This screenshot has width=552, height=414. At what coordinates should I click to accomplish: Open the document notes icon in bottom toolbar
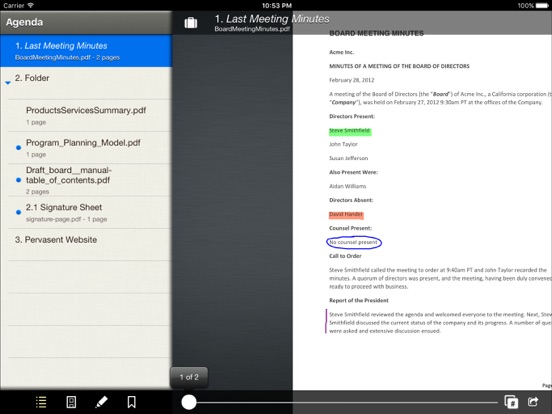[71, 402]
